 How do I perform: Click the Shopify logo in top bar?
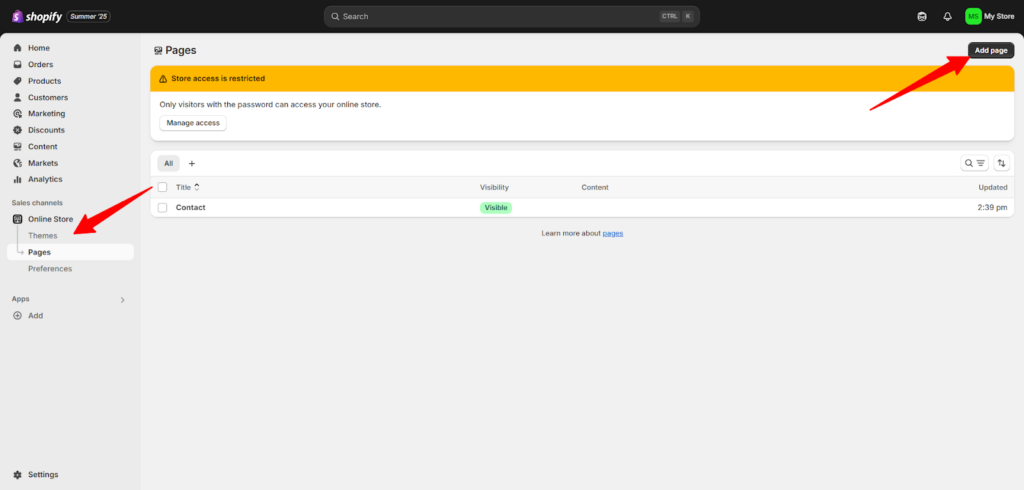coord(38,16)
